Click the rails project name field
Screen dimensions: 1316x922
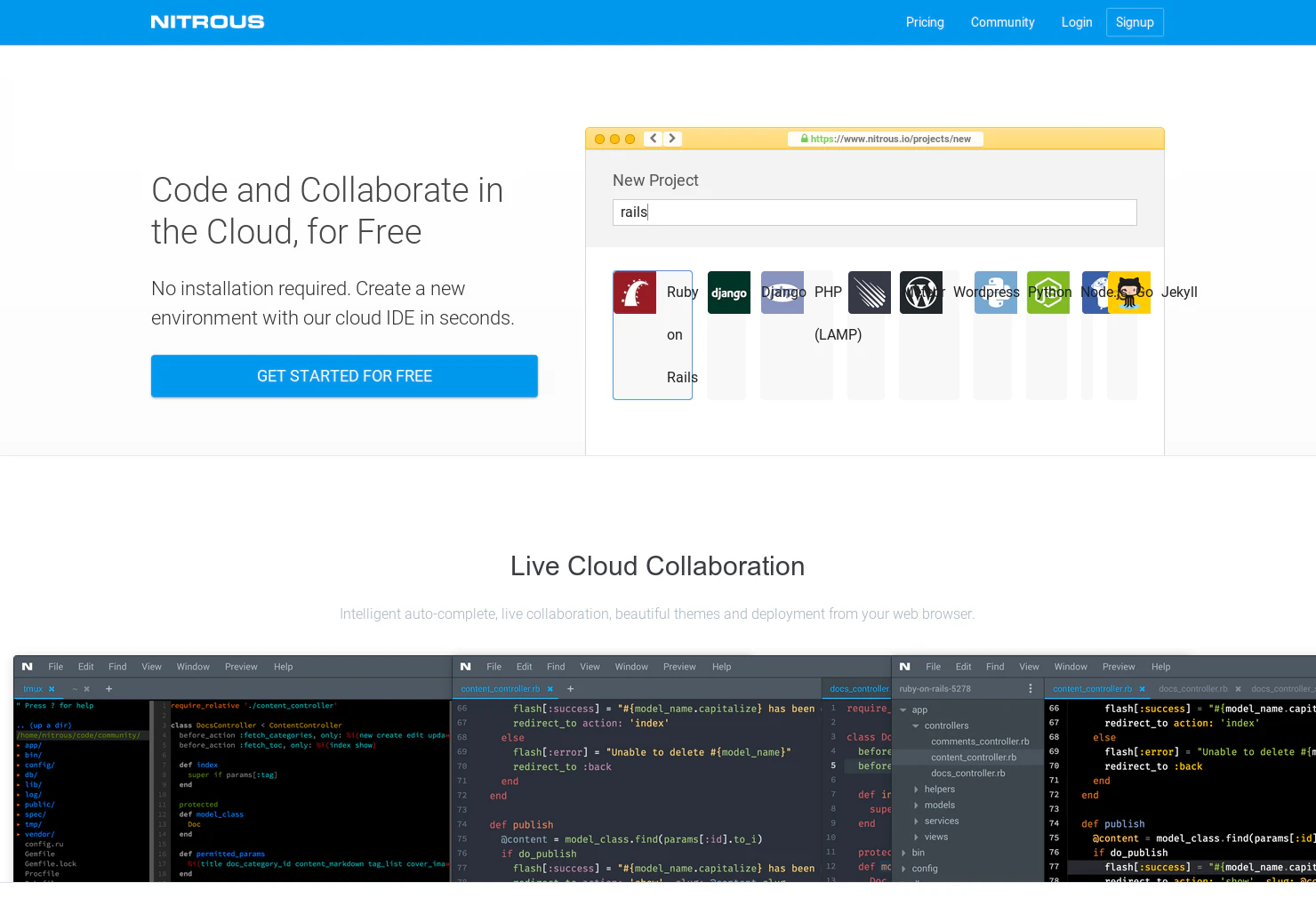[x=874, y=212]
